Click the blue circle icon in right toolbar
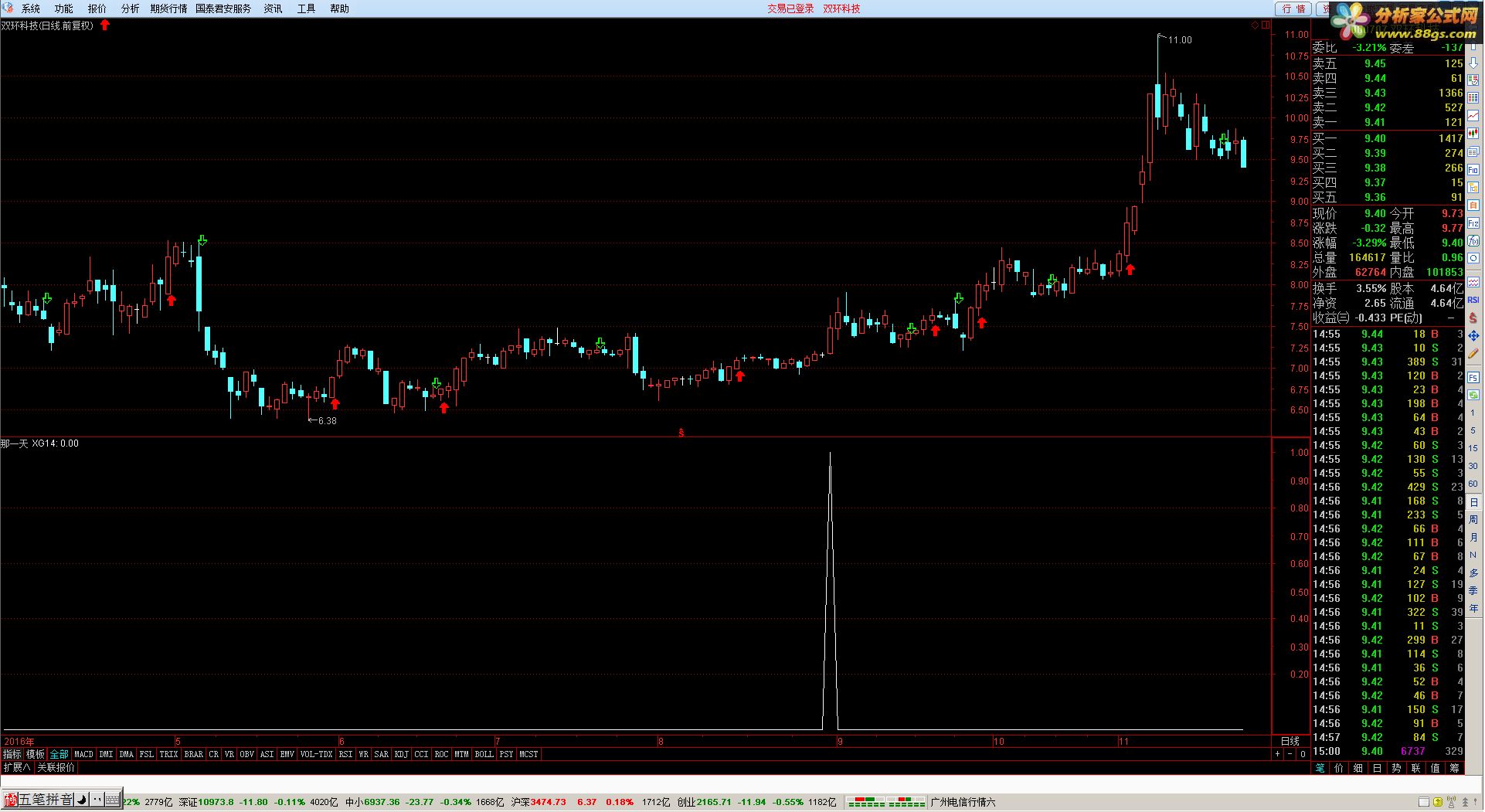The image size is (1485, 812). click(1473, 258)
